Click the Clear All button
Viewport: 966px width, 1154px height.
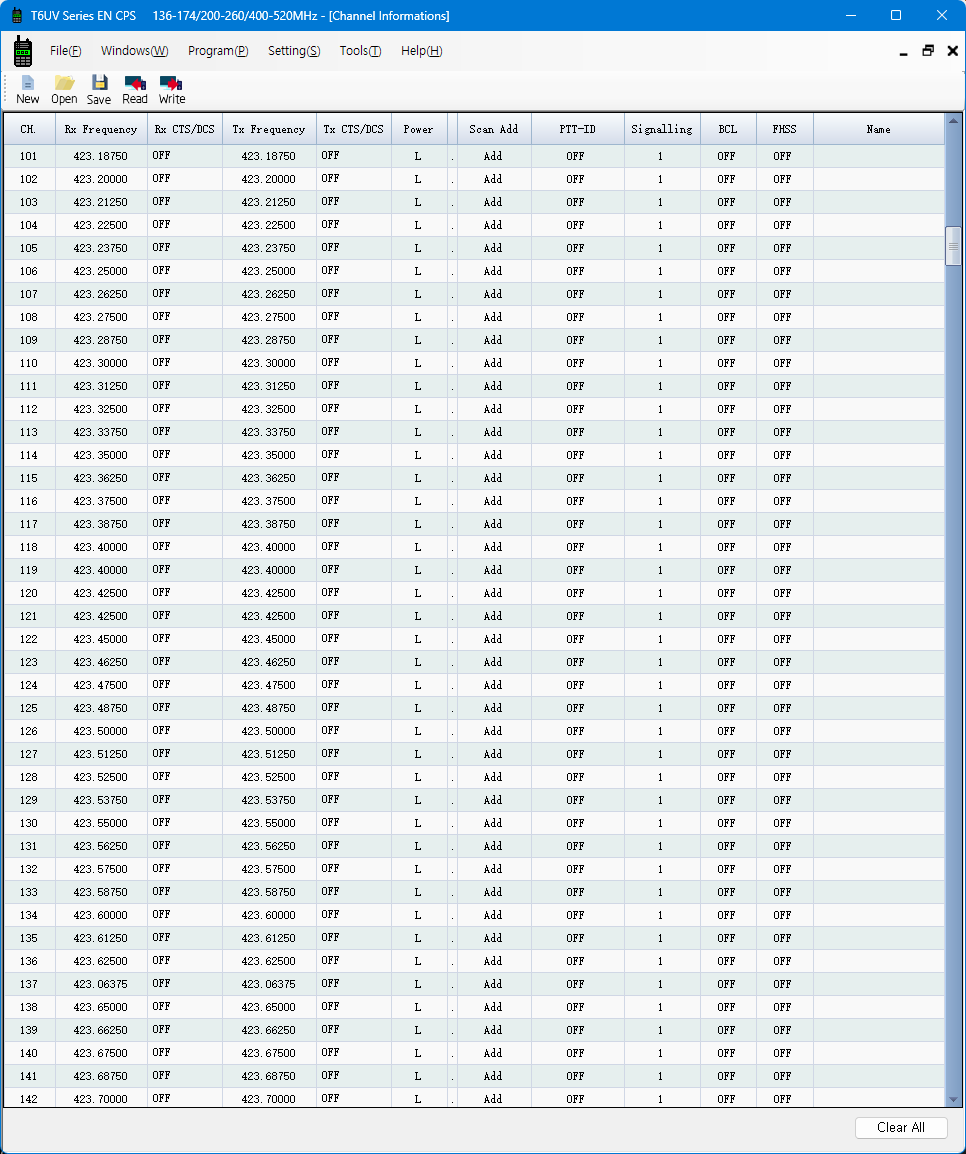click(x=901, y=1128)
